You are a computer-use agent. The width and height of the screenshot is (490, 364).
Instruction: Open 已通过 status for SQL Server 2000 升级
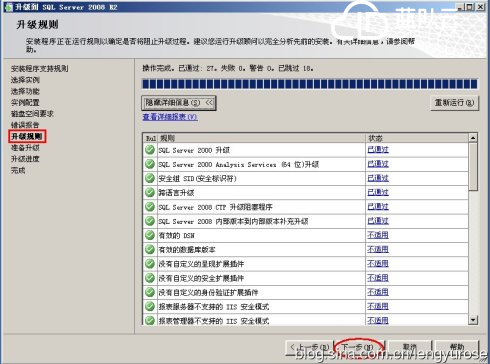point(378,150)
